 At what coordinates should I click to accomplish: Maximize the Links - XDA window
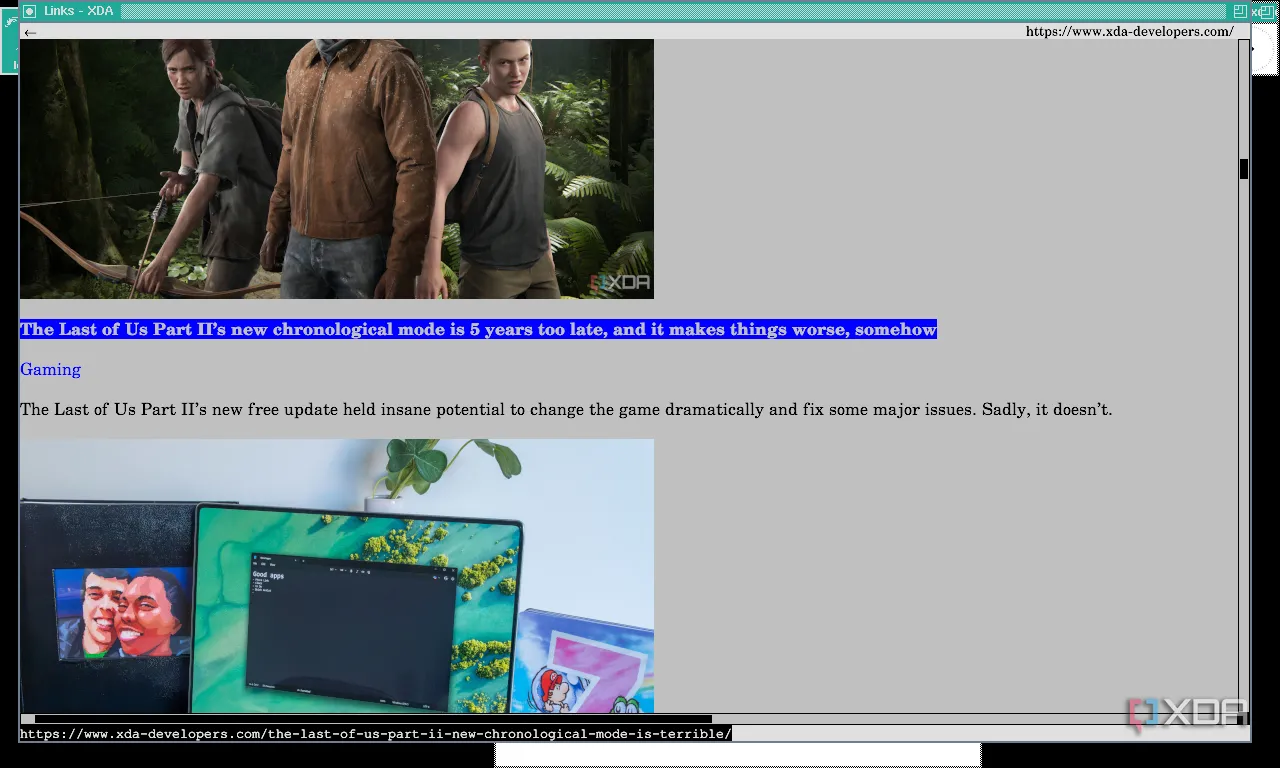pyautogui.click(x=1240, y=11)
